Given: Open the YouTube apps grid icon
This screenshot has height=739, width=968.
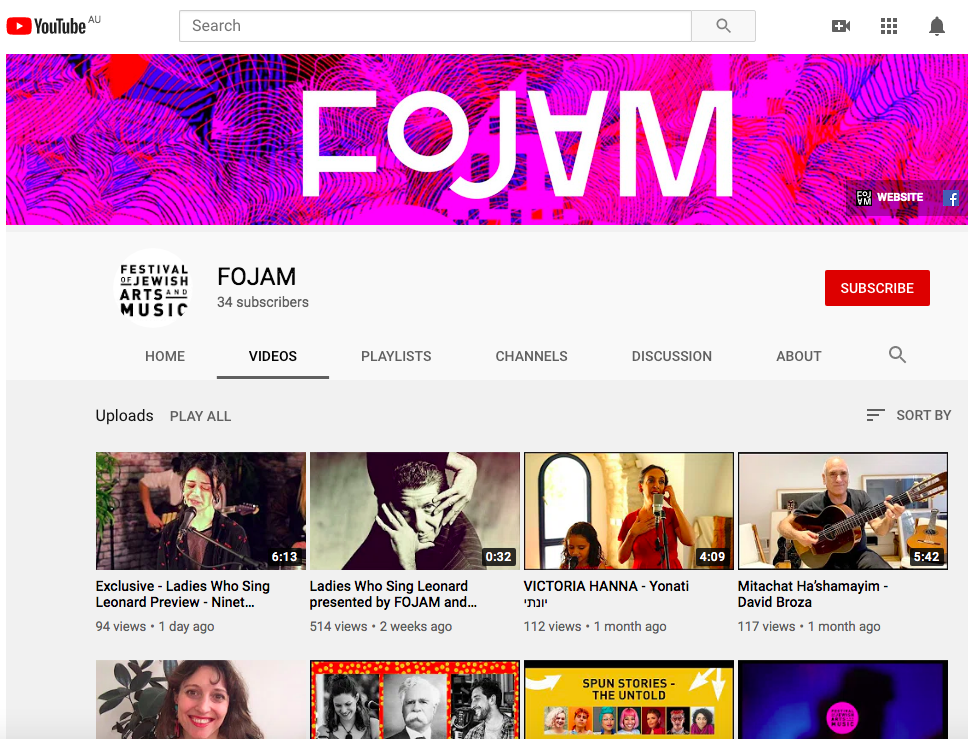Looking at the screenshot, I should pos(889,26).
